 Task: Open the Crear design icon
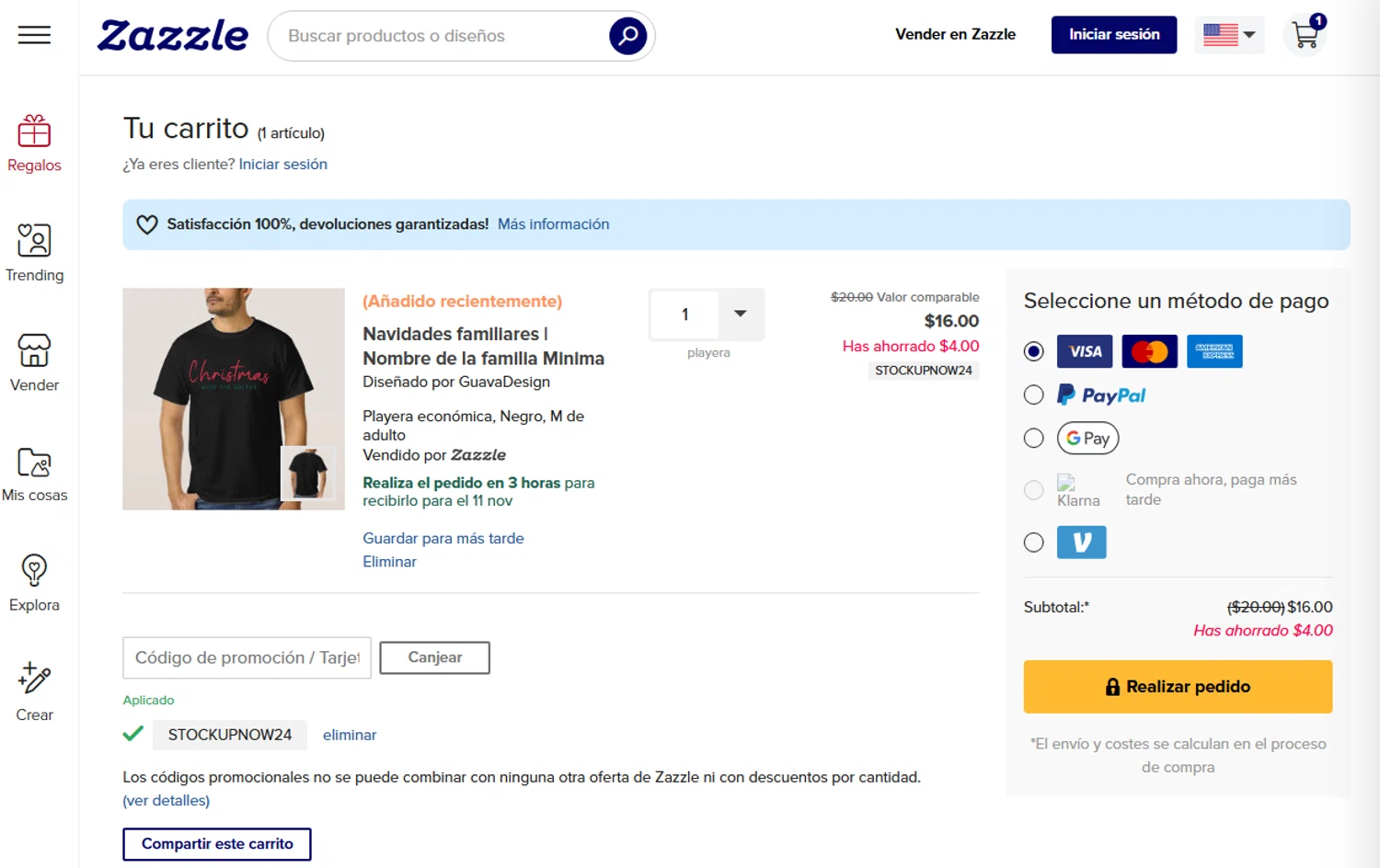tap(34, 680)
